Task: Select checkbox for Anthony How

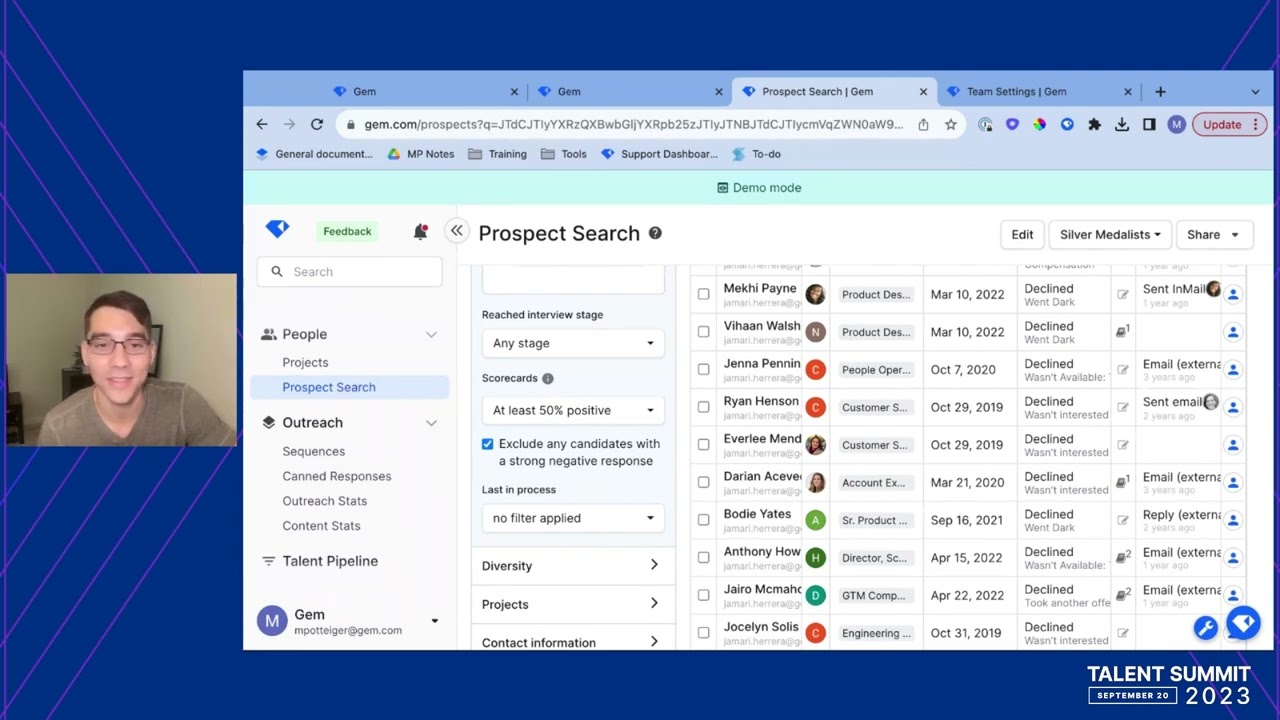Action: (x=703, y=557)
